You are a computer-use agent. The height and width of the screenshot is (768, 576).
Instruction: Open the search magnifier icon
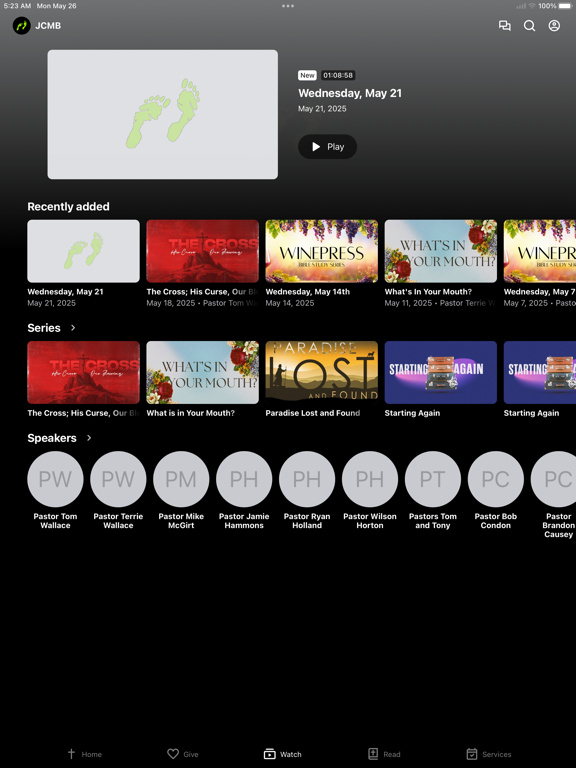[x=529, y=25]
